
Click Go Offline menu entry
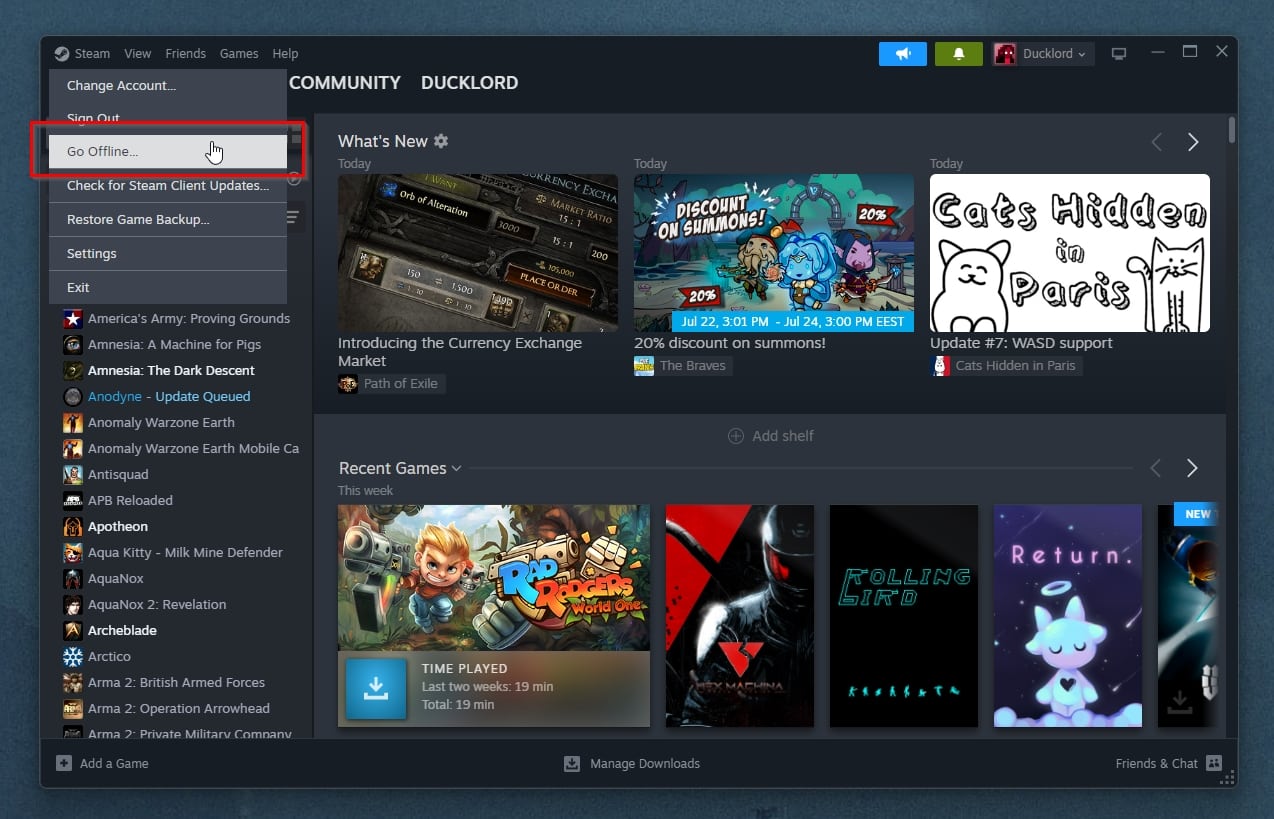coord(168,151)
